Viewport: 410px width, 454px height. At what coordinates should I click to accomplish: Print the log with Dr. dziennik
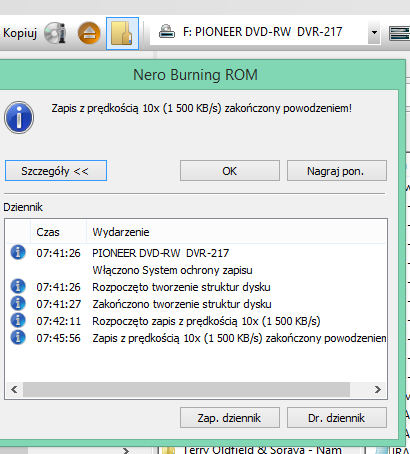pyautogui.click(x=337, y=417)
